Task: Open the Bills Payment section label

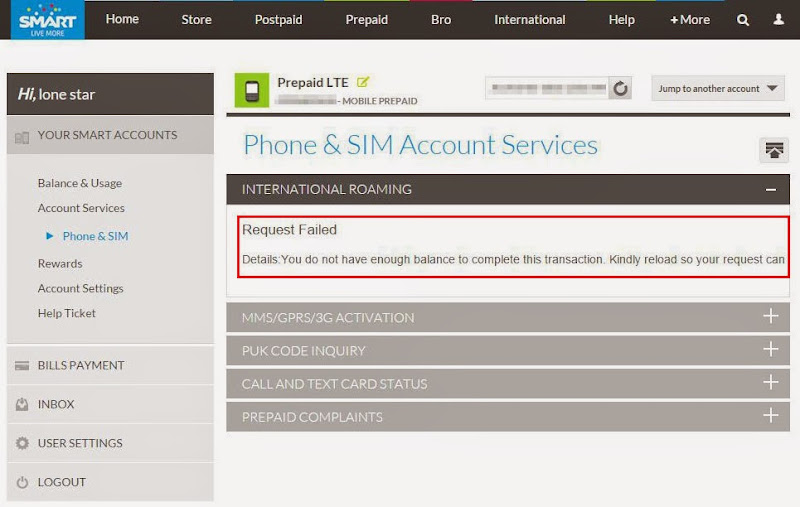Action: pyautogui.click(x=81, y=365)
